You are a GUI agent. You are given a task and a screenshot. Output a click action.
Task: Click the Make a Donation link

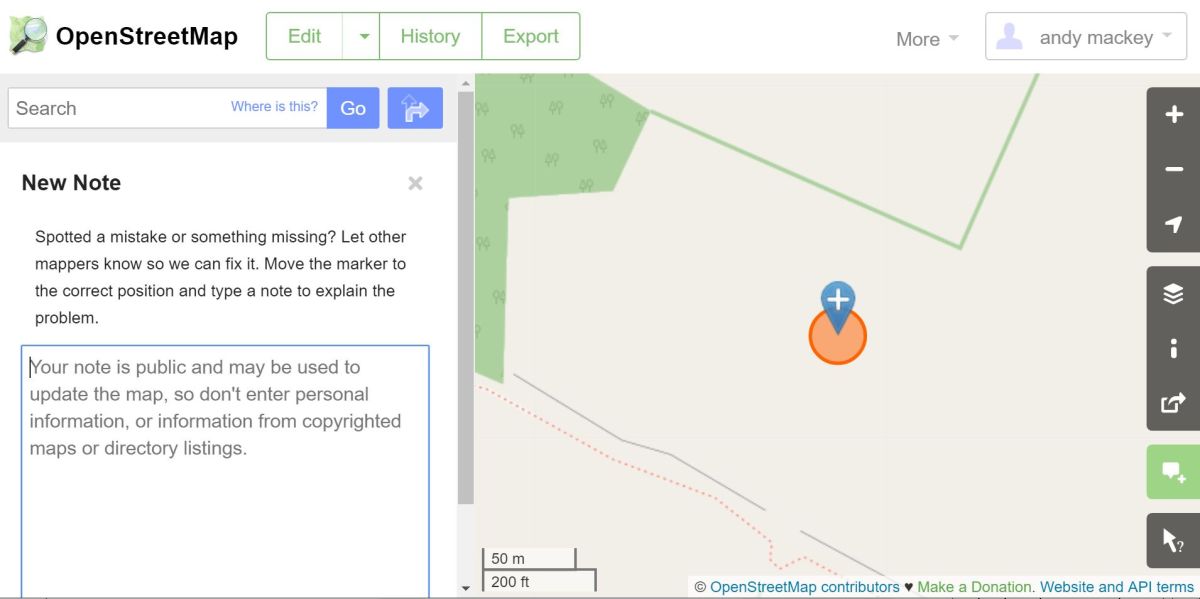[x=975, y=587]
